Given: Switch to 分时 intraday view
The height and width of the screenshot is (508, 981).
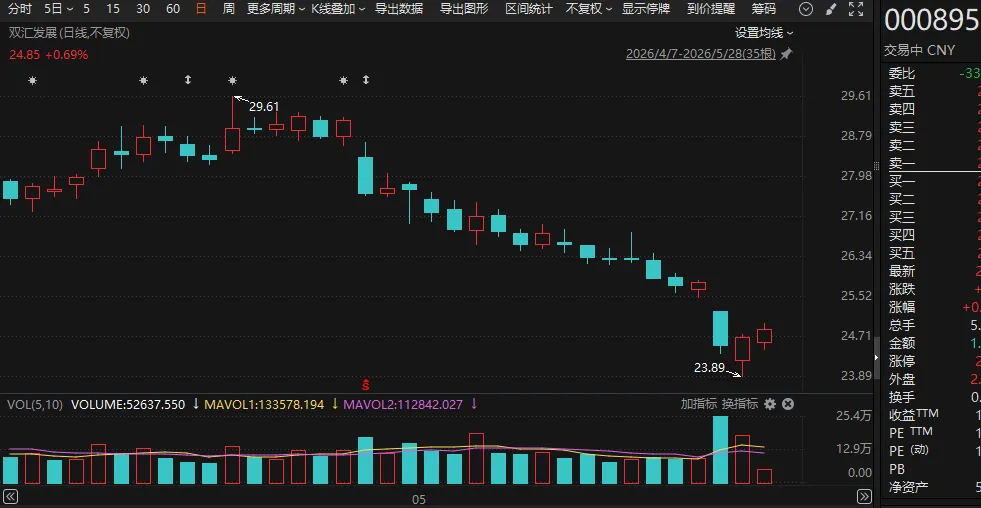Looking at the screenshot, I should click(x=20, y=9).
